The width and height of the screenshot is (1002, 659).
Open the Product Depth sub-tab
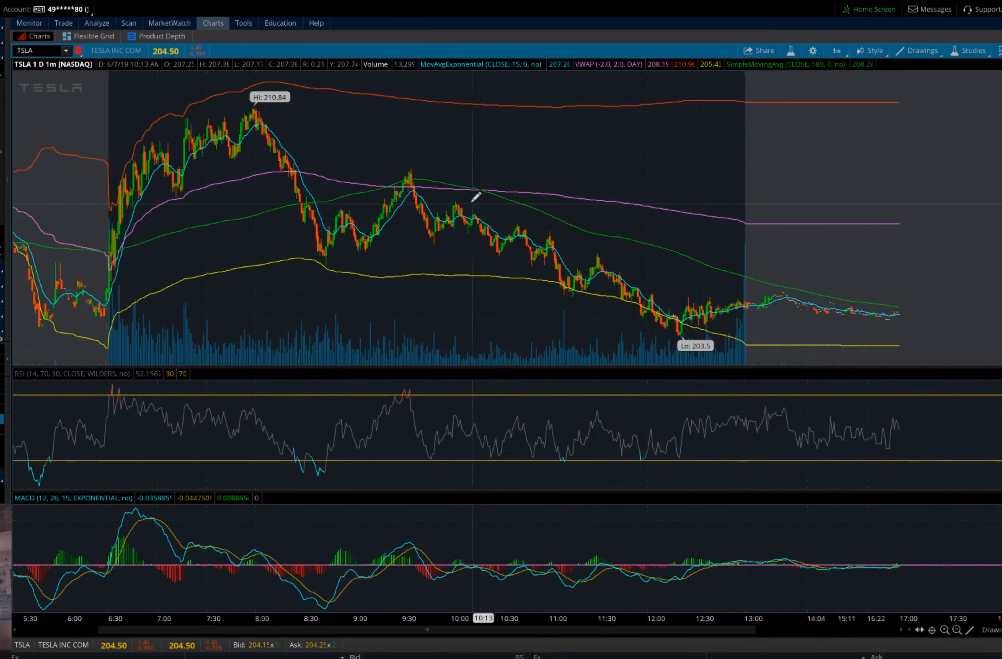157,36
